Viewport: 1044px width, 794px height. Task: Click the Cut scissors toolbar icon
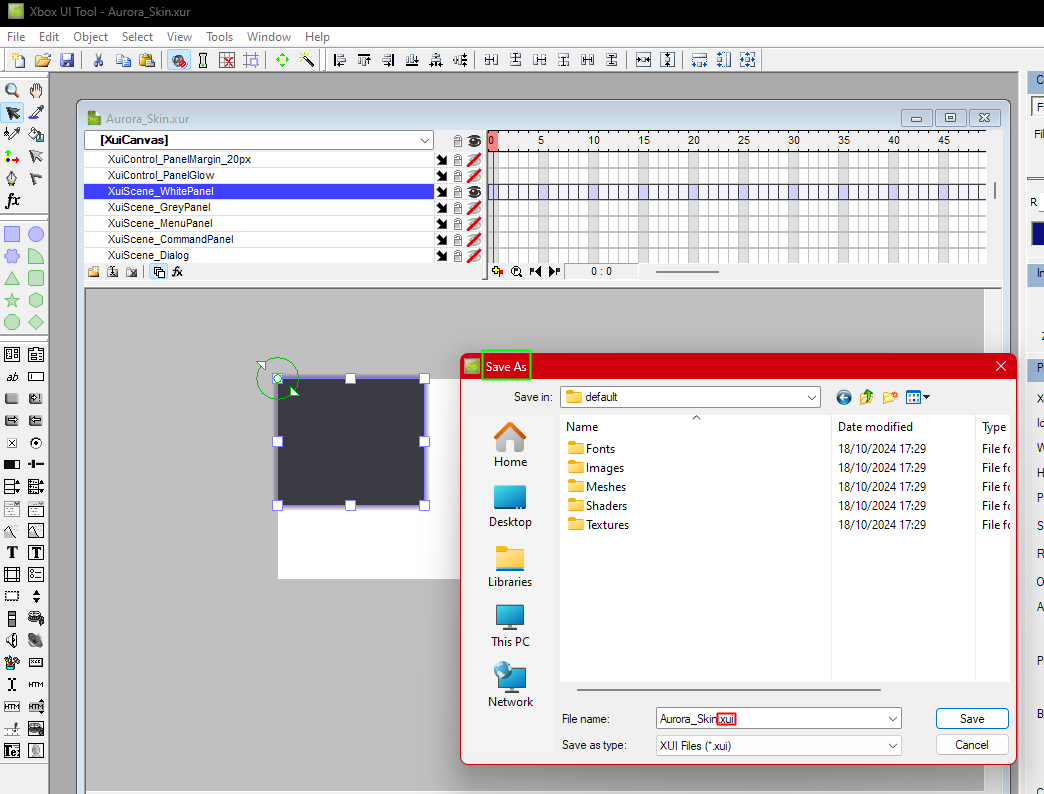(x=99, y=61)
